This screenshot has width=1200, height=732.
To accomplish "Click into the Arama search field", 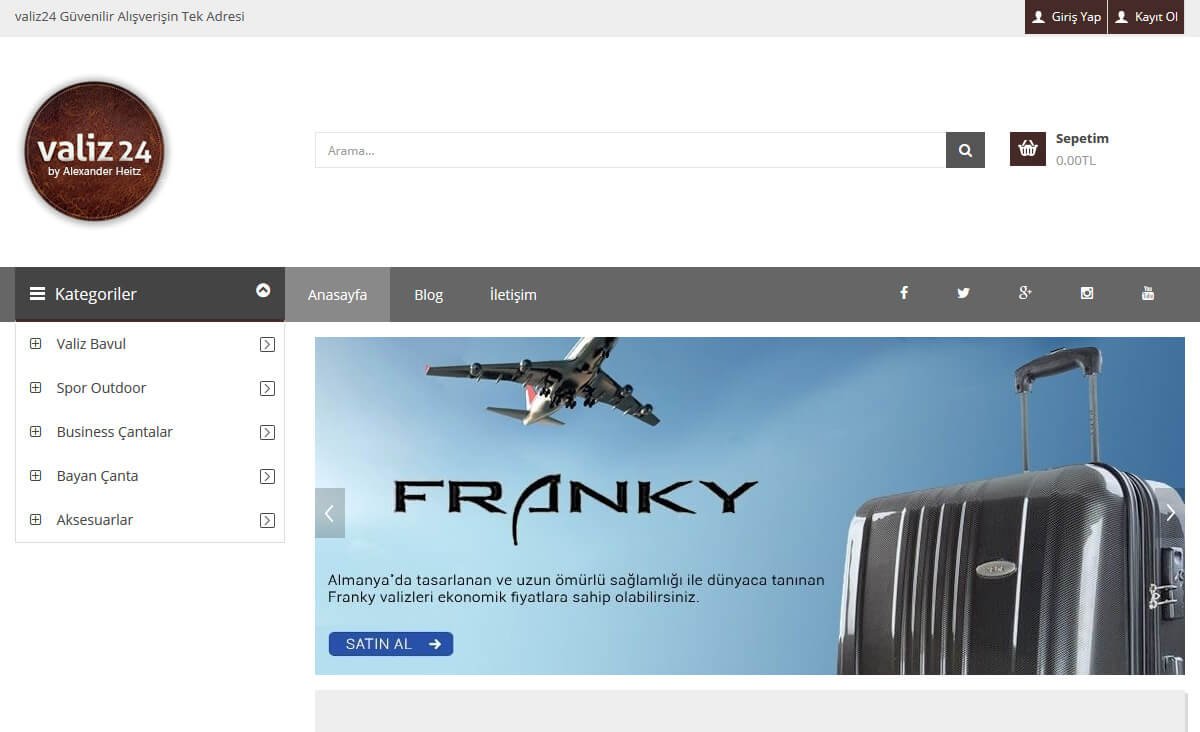I will point(630,150).
